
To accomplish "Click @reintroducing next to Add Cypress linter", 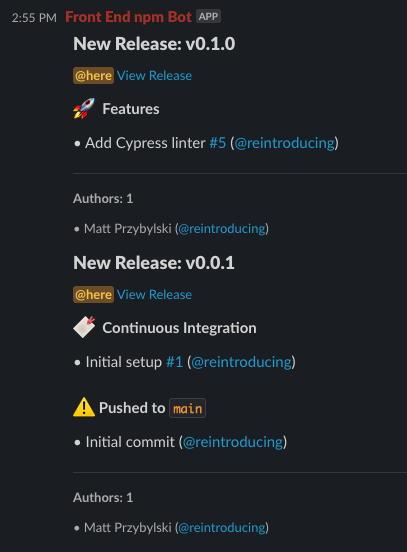I will tap(284, 143).
